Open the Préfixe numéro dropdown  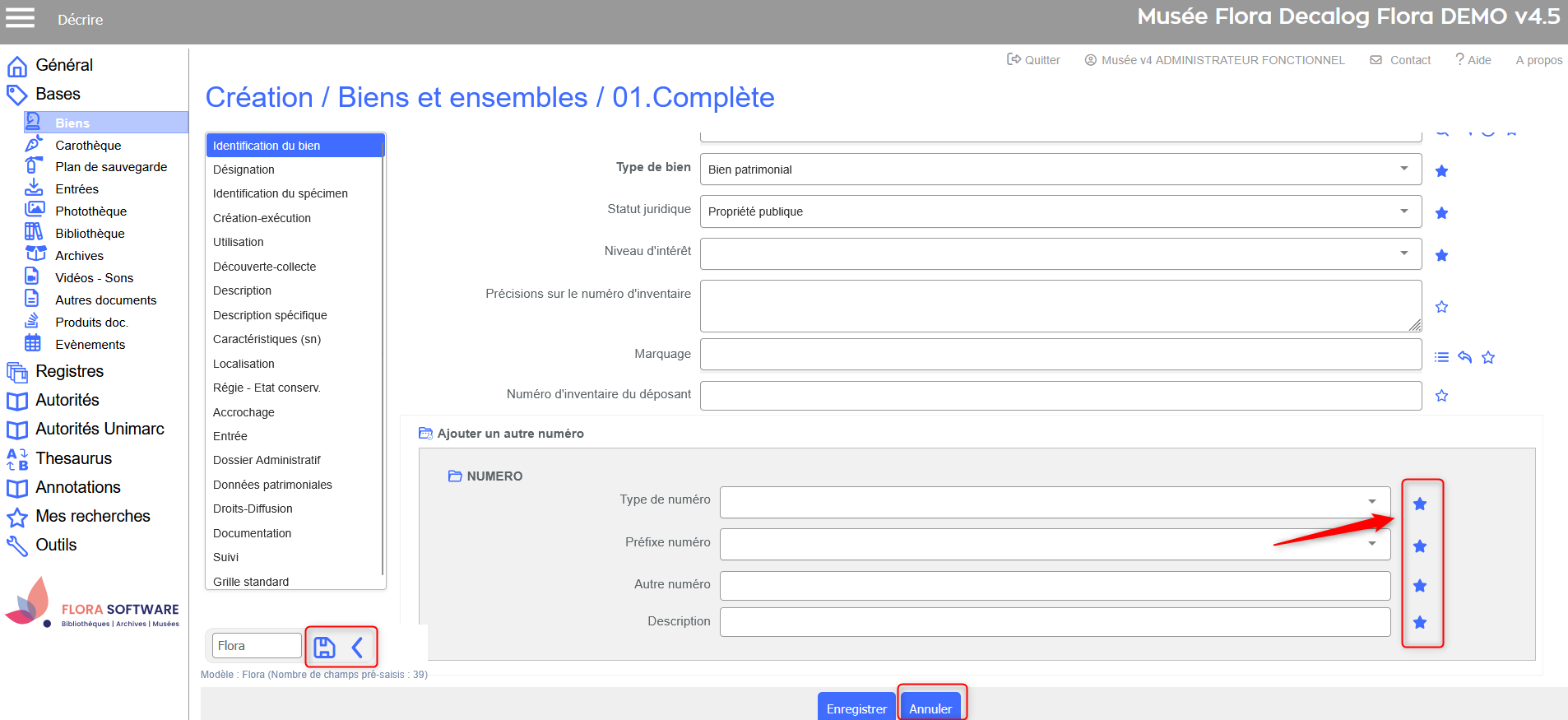[1055, 544]
